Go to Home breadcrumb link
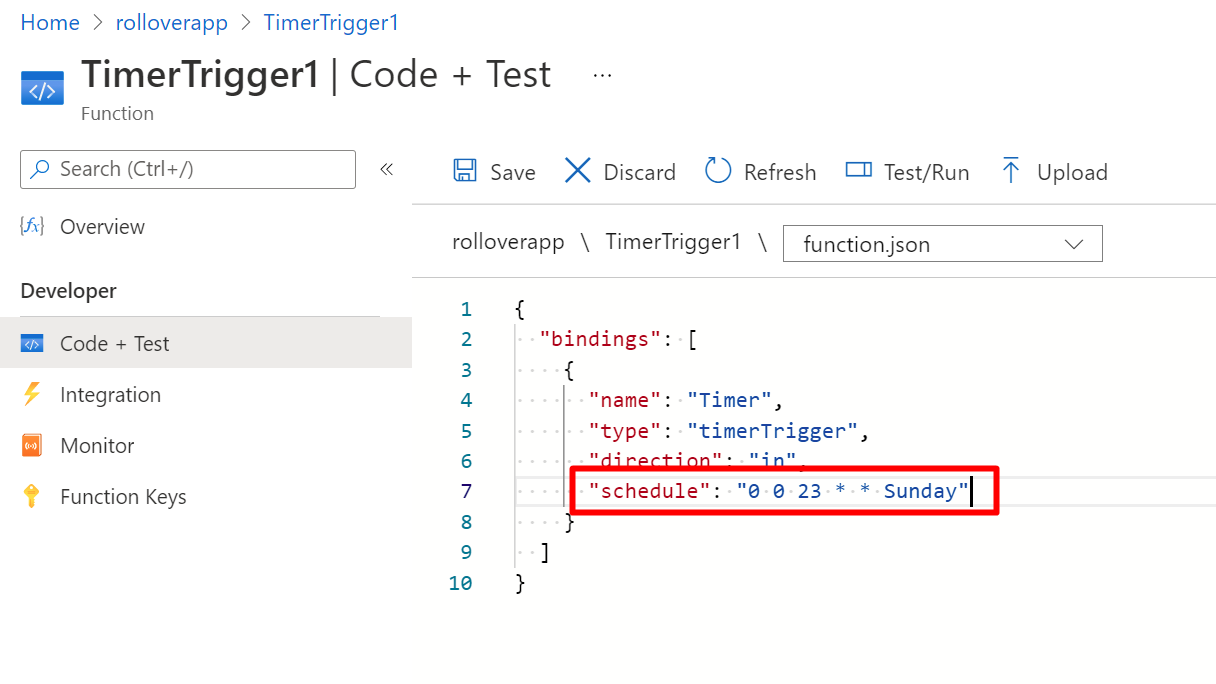Screen dimensions: 1216x684 [x=50, y=23]
